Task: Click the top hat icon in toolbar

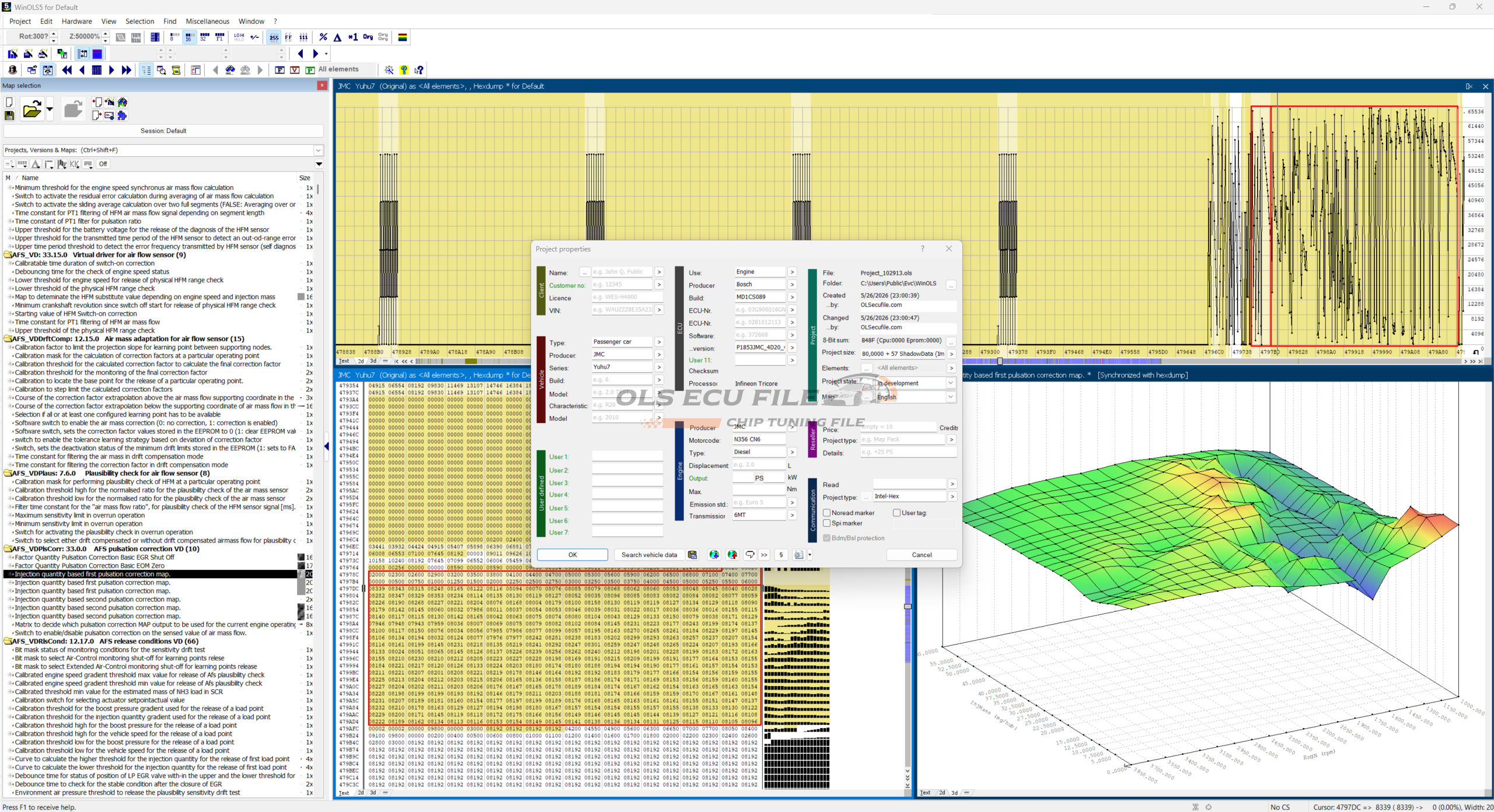Action: 12,70
